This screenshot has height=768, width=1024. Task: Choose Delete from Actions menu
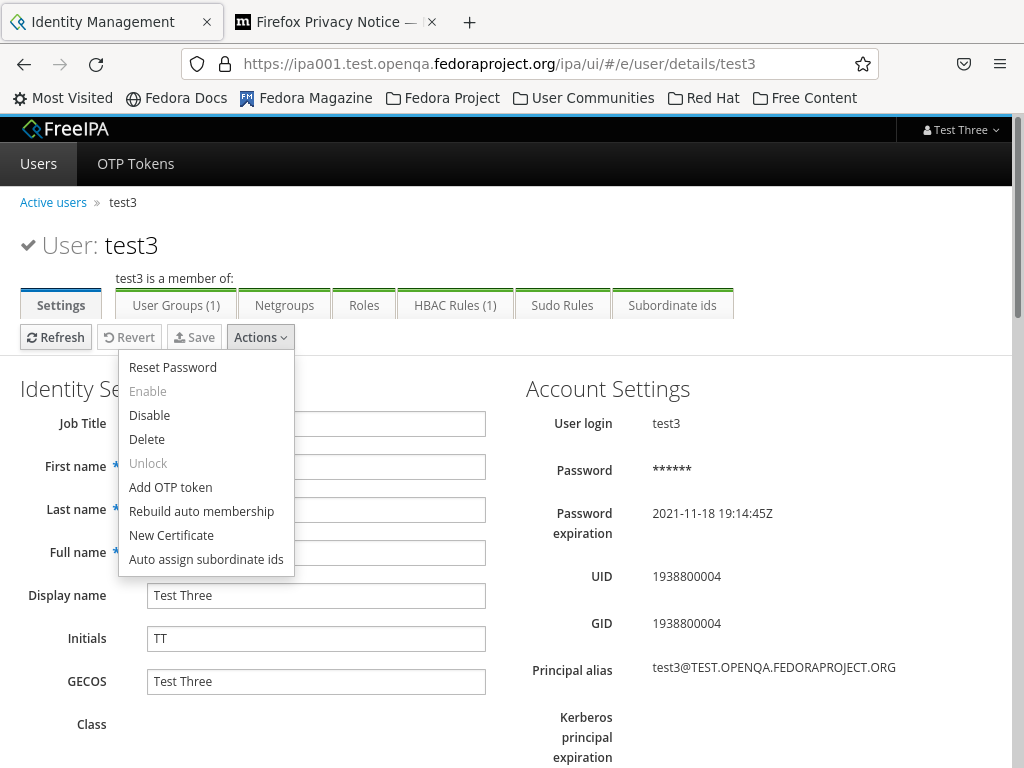pos(206,440)
